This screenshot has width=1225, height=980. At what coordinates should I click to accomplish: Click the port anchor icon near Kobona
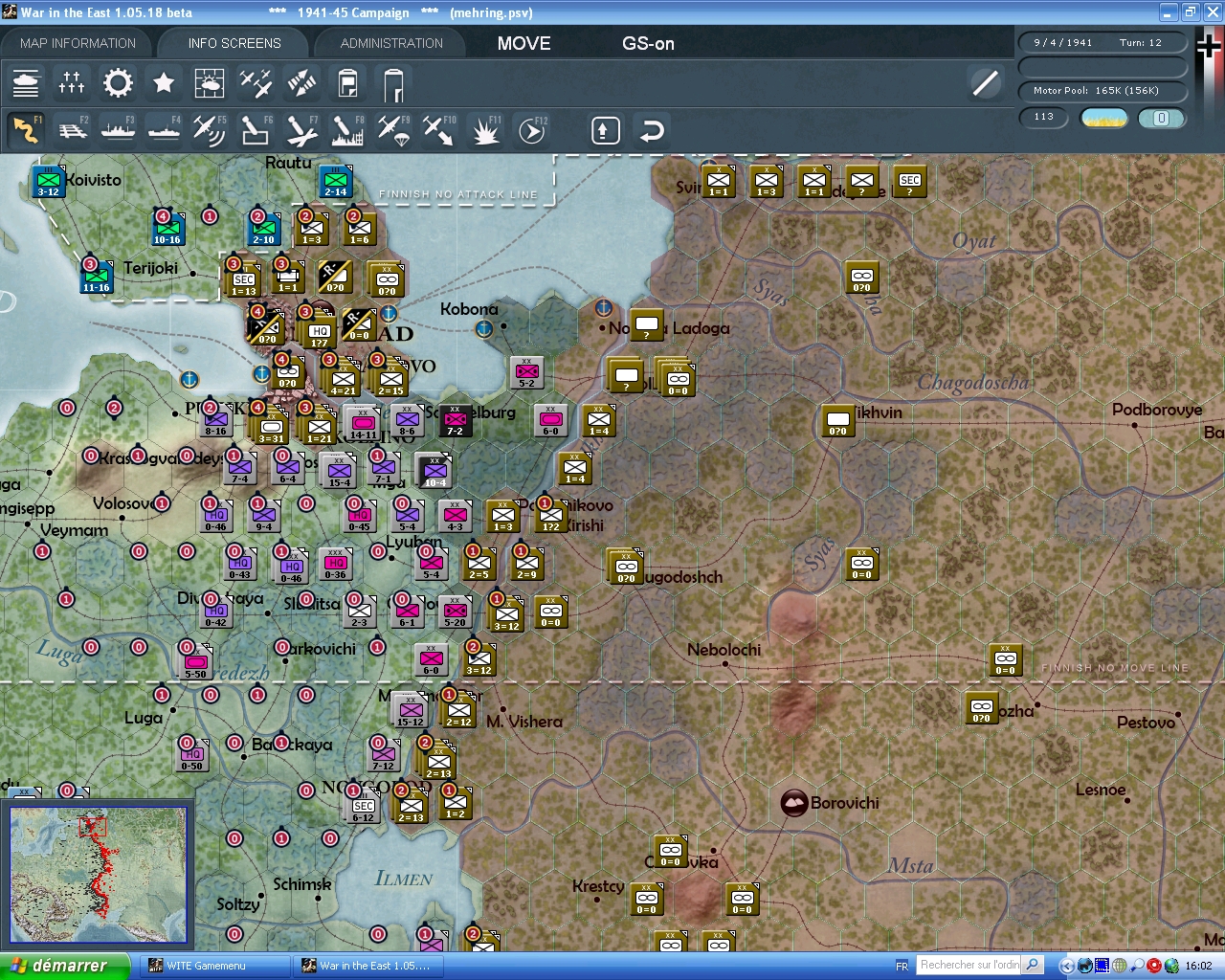tap(484, 328)
